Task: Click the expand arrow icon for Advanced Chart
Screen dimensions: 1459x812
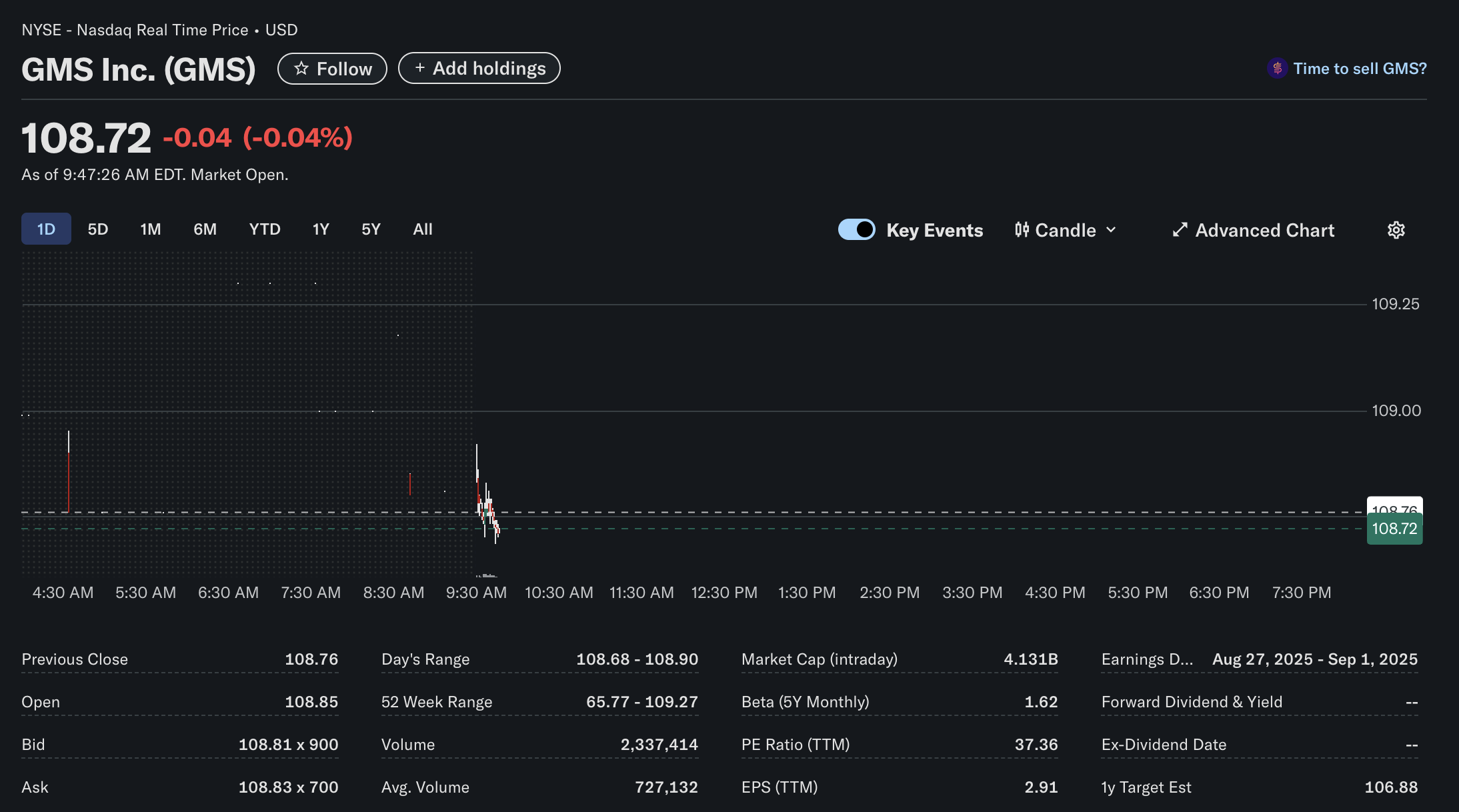Action: (x=1180, y=230)
